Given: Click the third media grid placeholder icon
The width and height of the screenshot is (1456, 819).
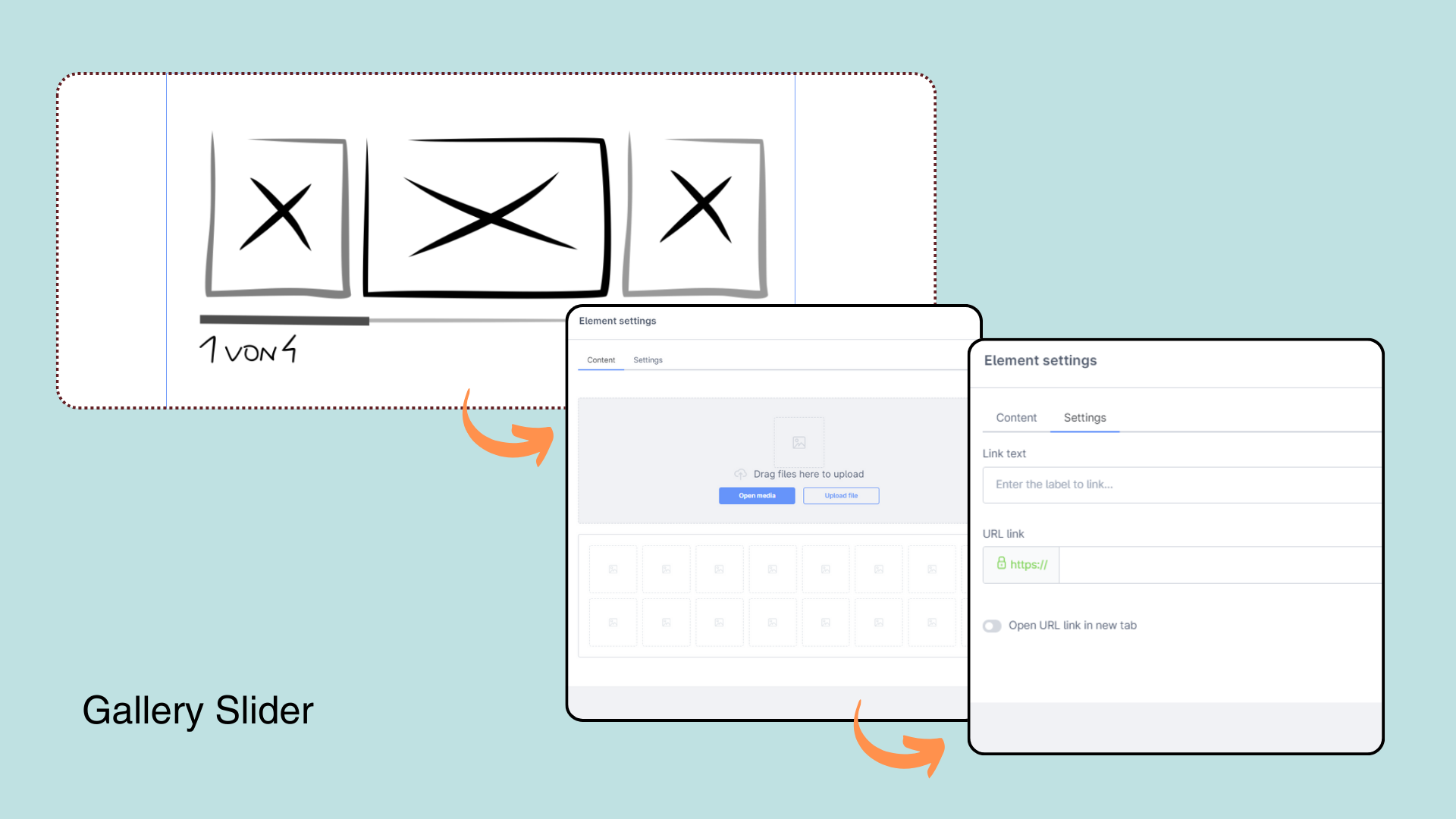Looking at the screenshot, I should click(719, 569).
